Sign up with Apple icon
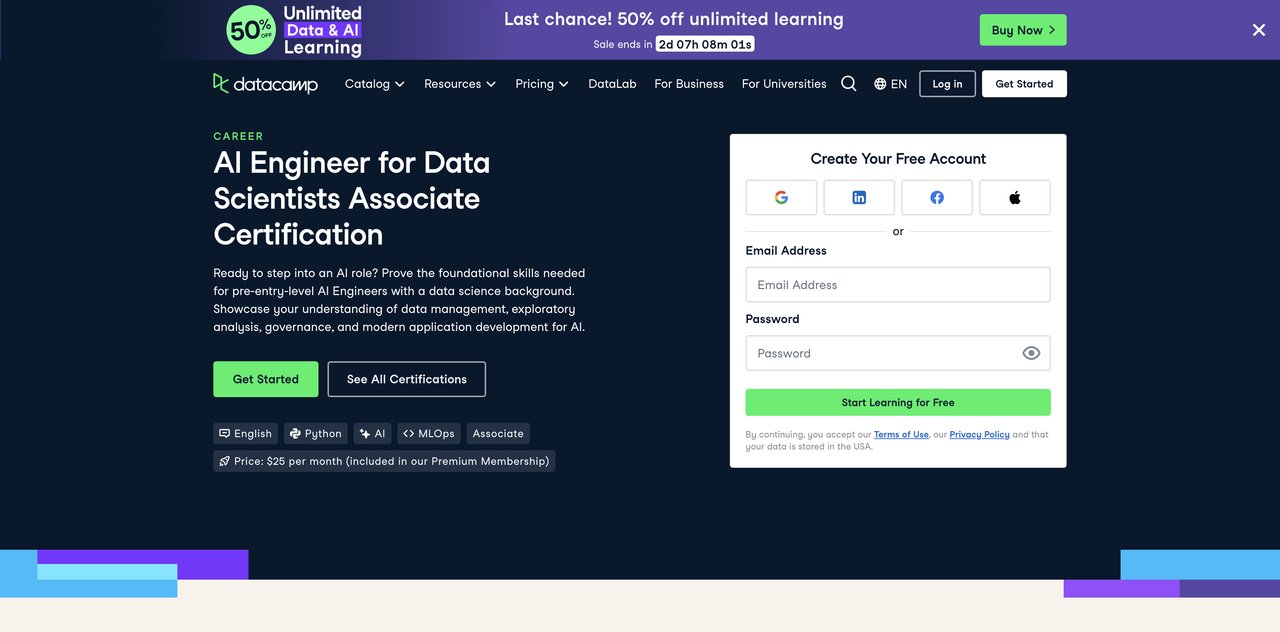 click(1015, 198)
